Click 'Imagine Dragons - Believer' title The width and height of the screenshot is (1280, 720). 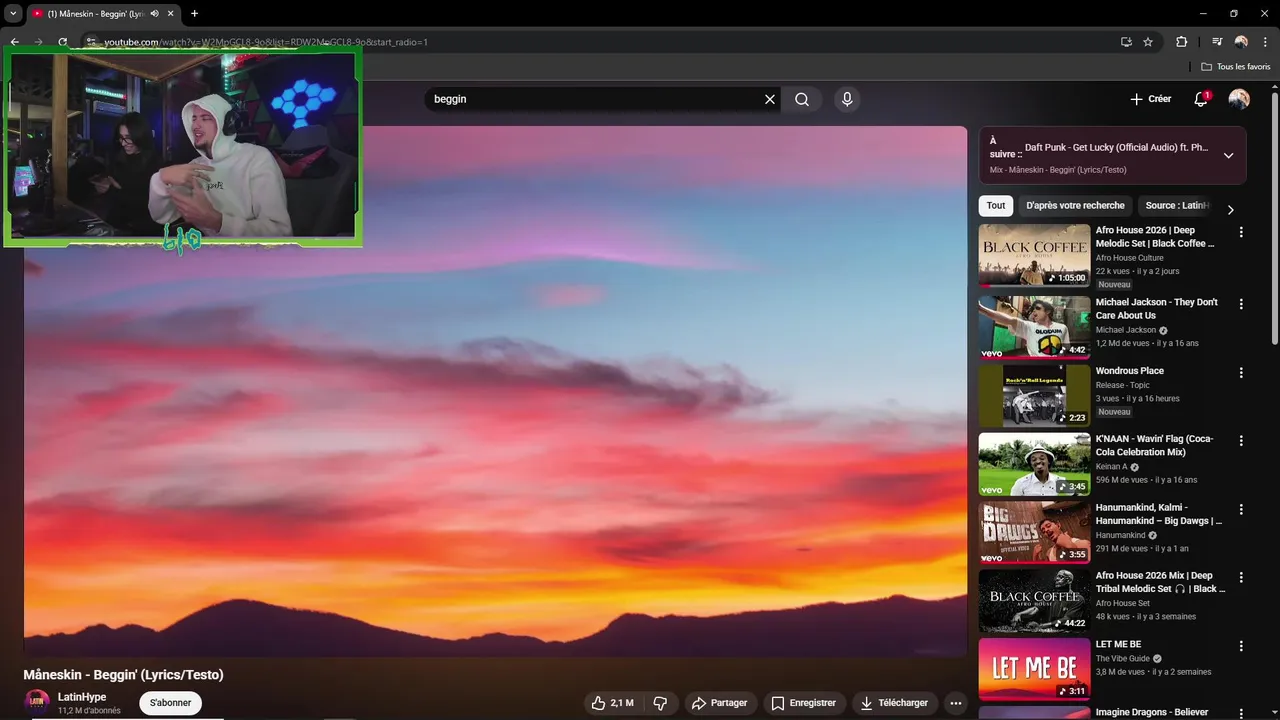click(x=1152, y=712)
